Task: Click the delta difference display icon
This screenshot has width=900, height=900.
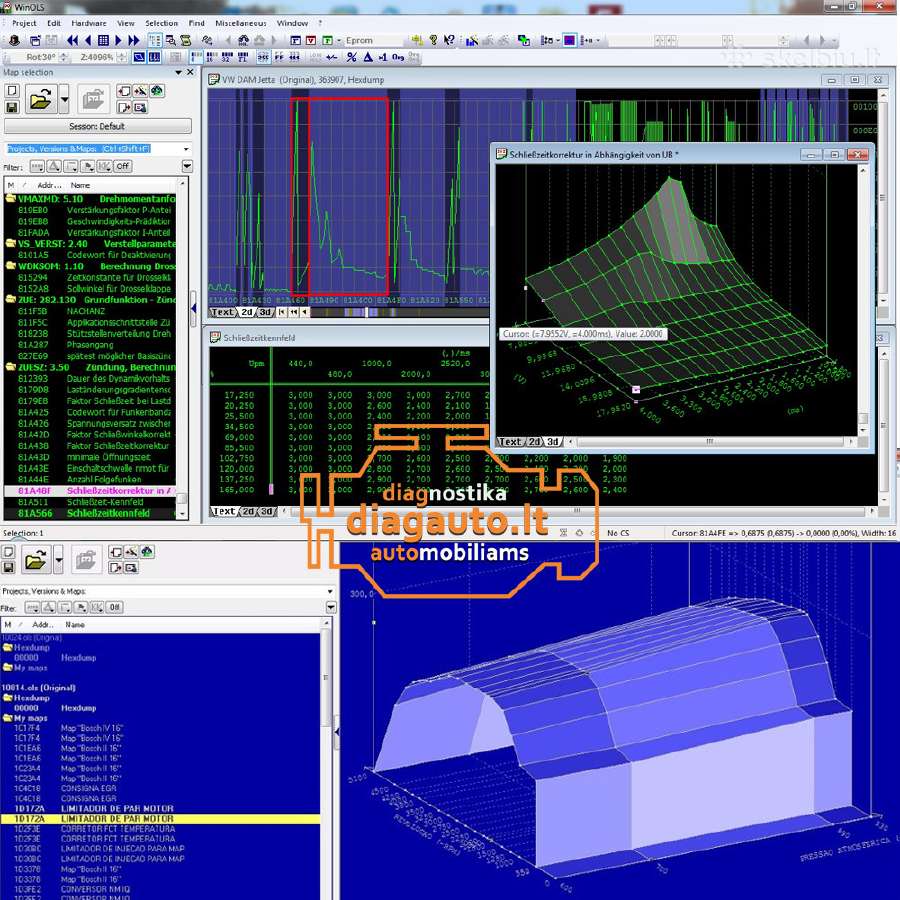Action: pos(368,57)
